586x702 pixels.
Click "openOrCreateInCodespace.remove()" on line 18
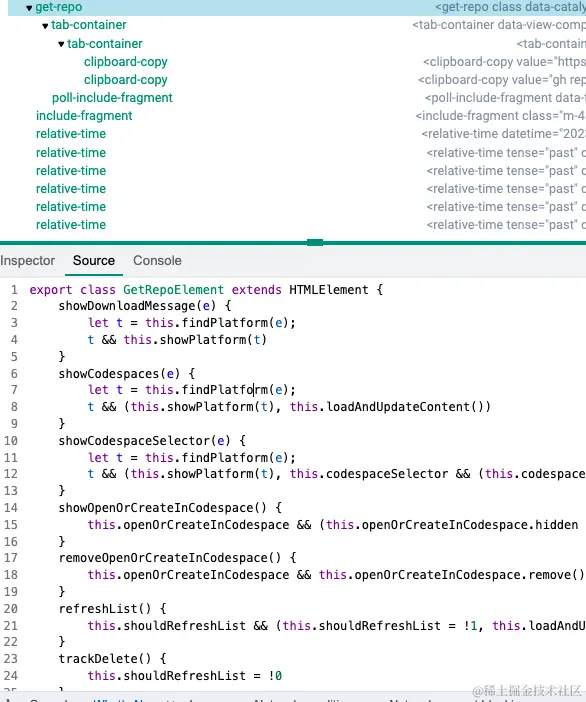click(469, 575)
